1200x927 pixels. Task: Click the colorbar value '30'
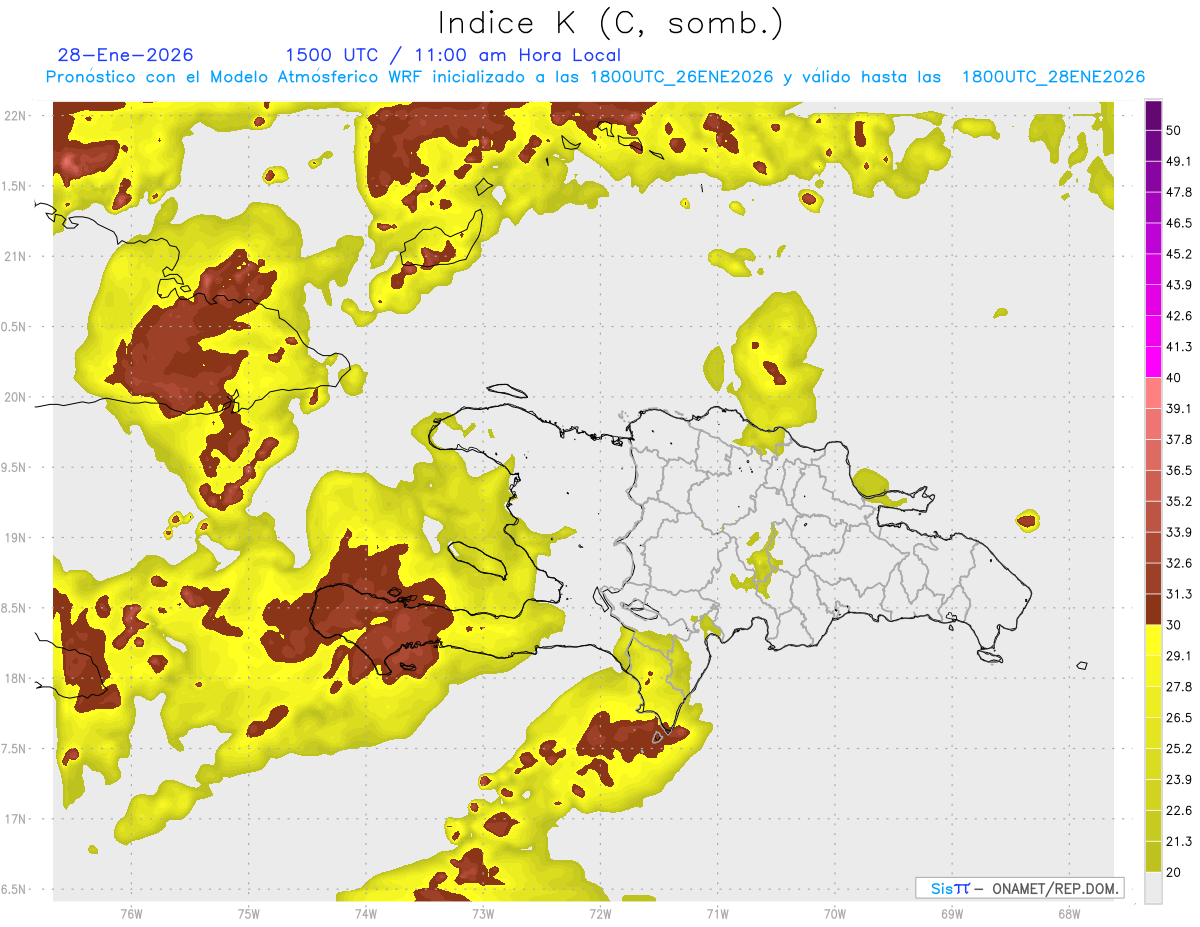tap(1174, 625)
